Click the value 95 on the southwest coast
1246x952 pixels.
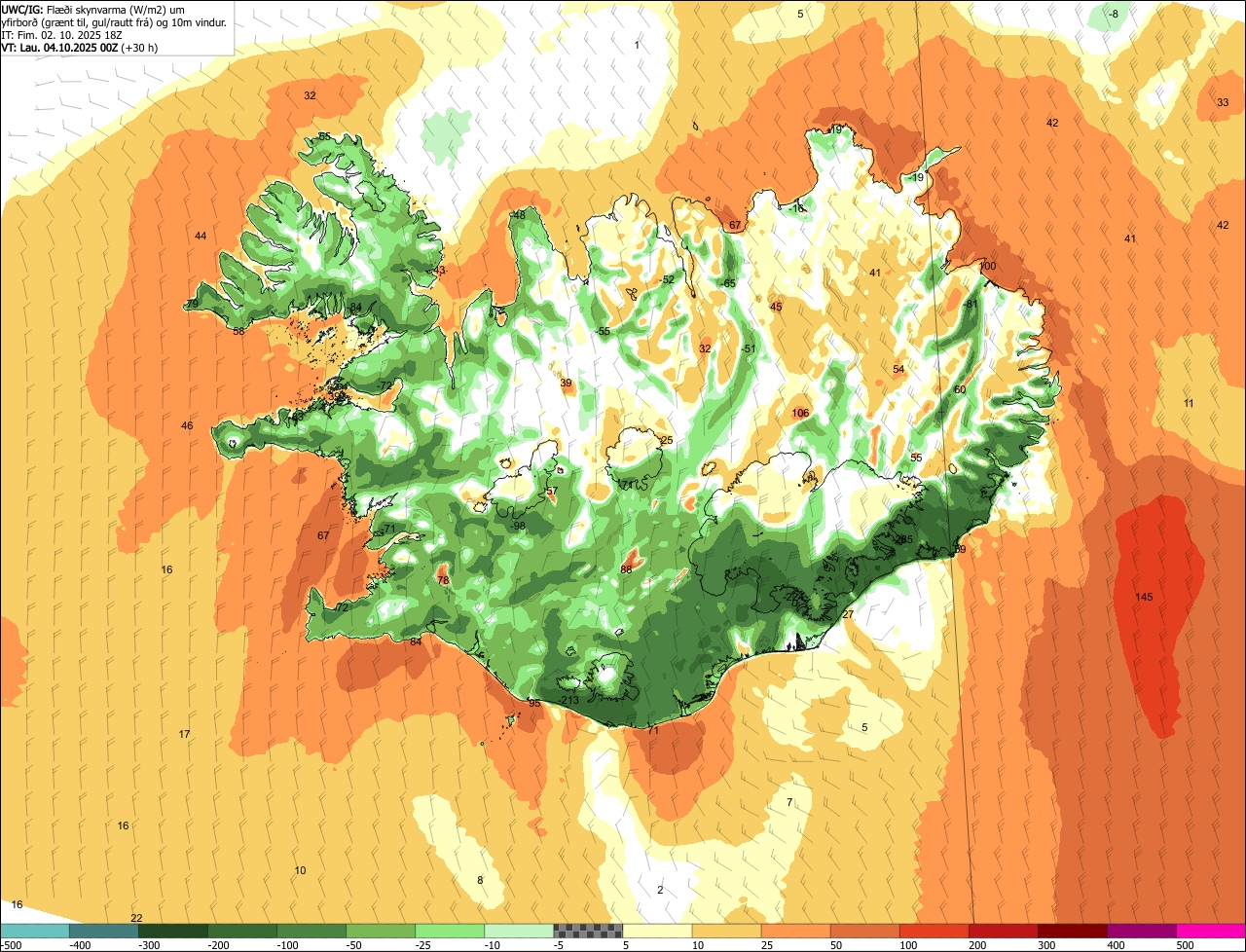coord(534,703)
